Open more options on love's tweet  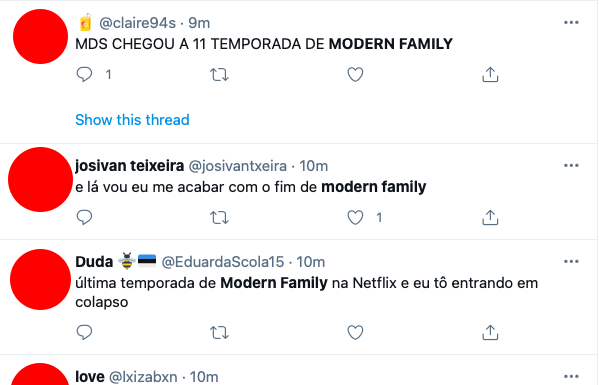[571, 376]
